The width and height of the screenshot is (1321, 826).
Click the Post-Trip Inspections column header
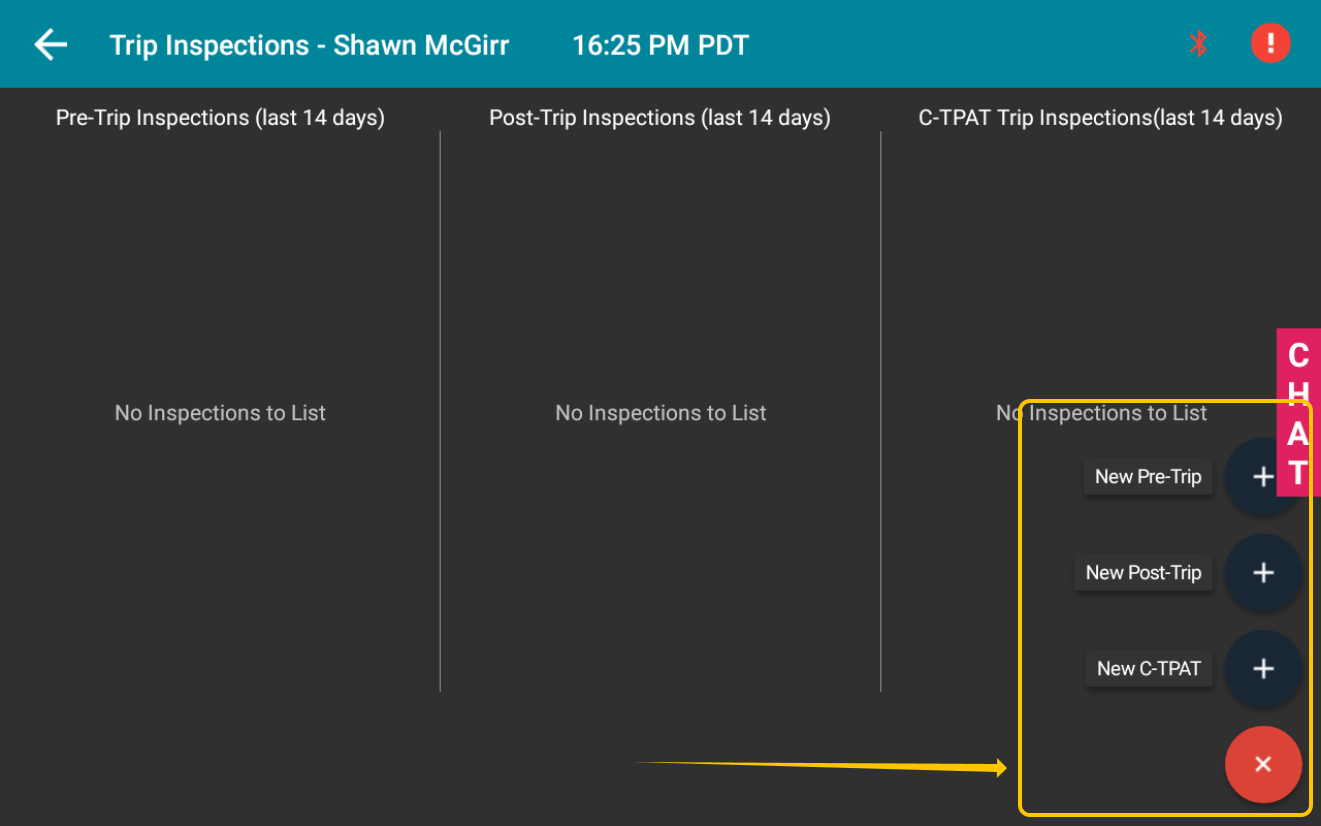click(660, 118)
